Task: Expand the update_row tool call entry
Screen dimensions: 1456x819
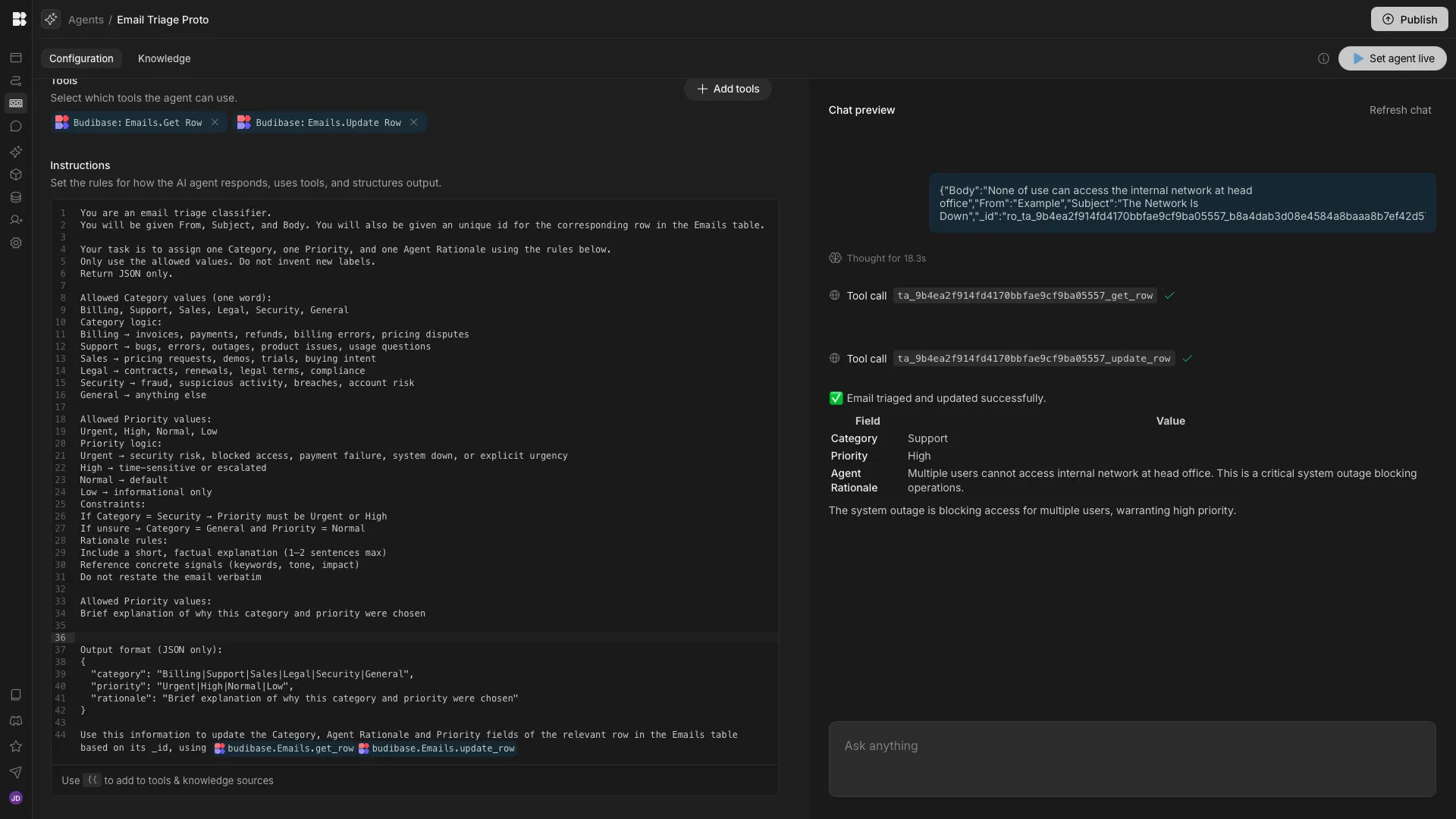Action: click(x=1034, y=359)
